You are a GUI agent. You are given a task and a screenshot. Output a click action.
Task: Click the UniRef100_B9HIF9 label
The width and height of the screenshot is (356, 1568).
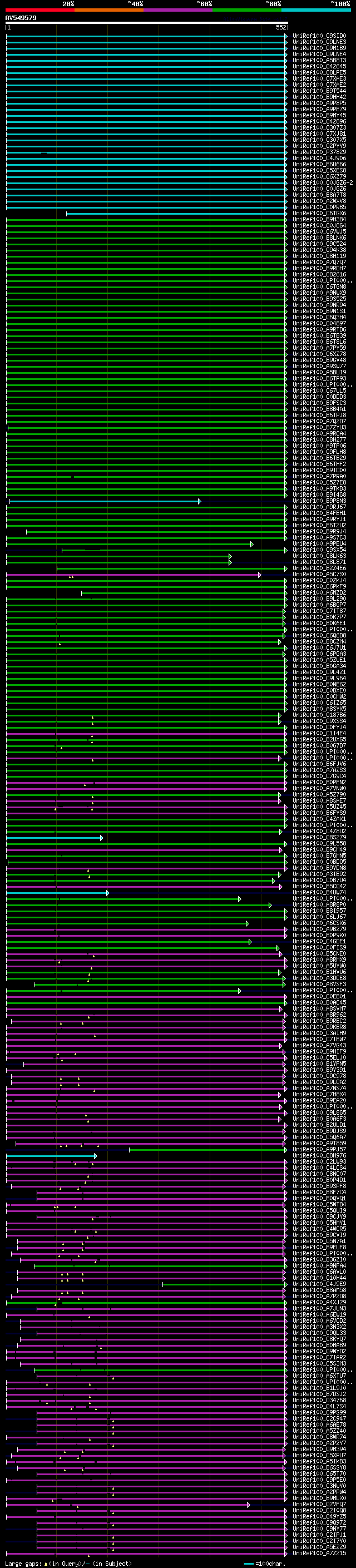point(319,1051)
